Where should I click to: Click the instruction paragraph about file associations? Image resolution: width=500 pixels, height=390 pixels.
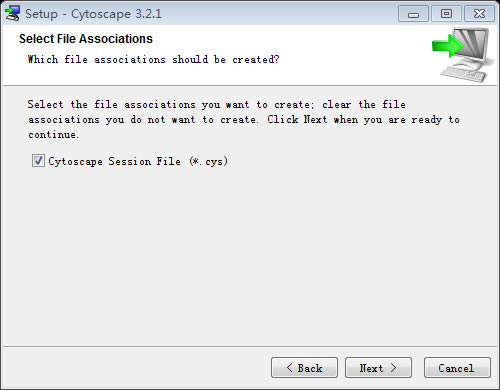tap(244, 119)
